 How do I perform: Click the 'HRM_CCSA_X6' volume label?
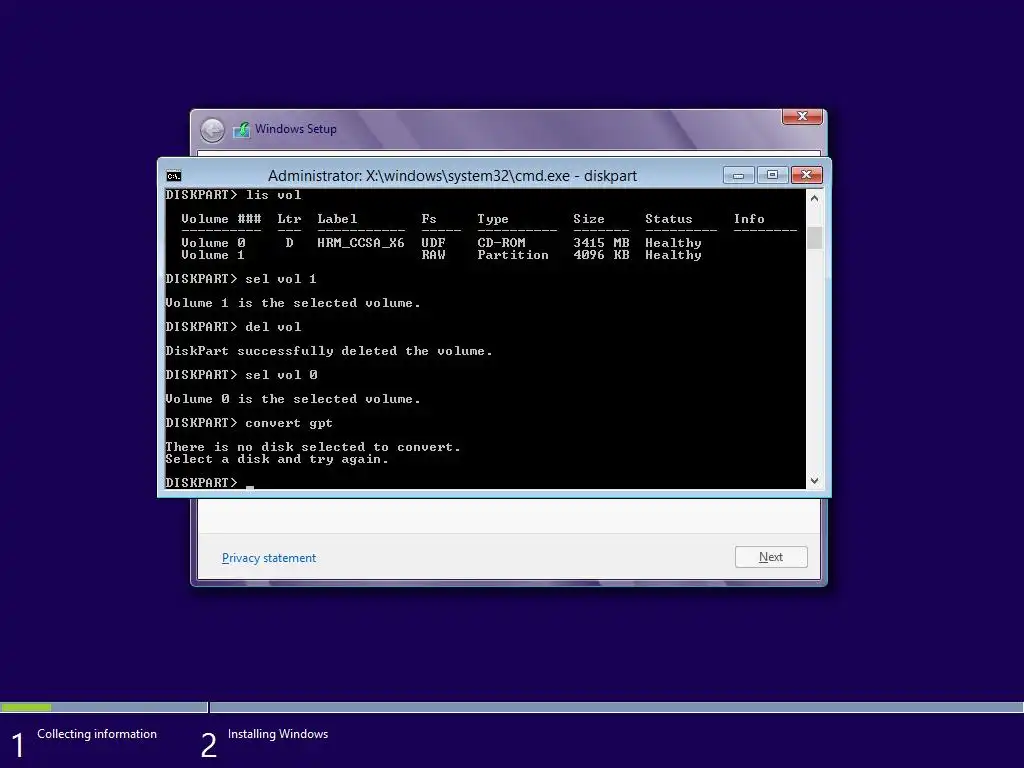(360, 243)
